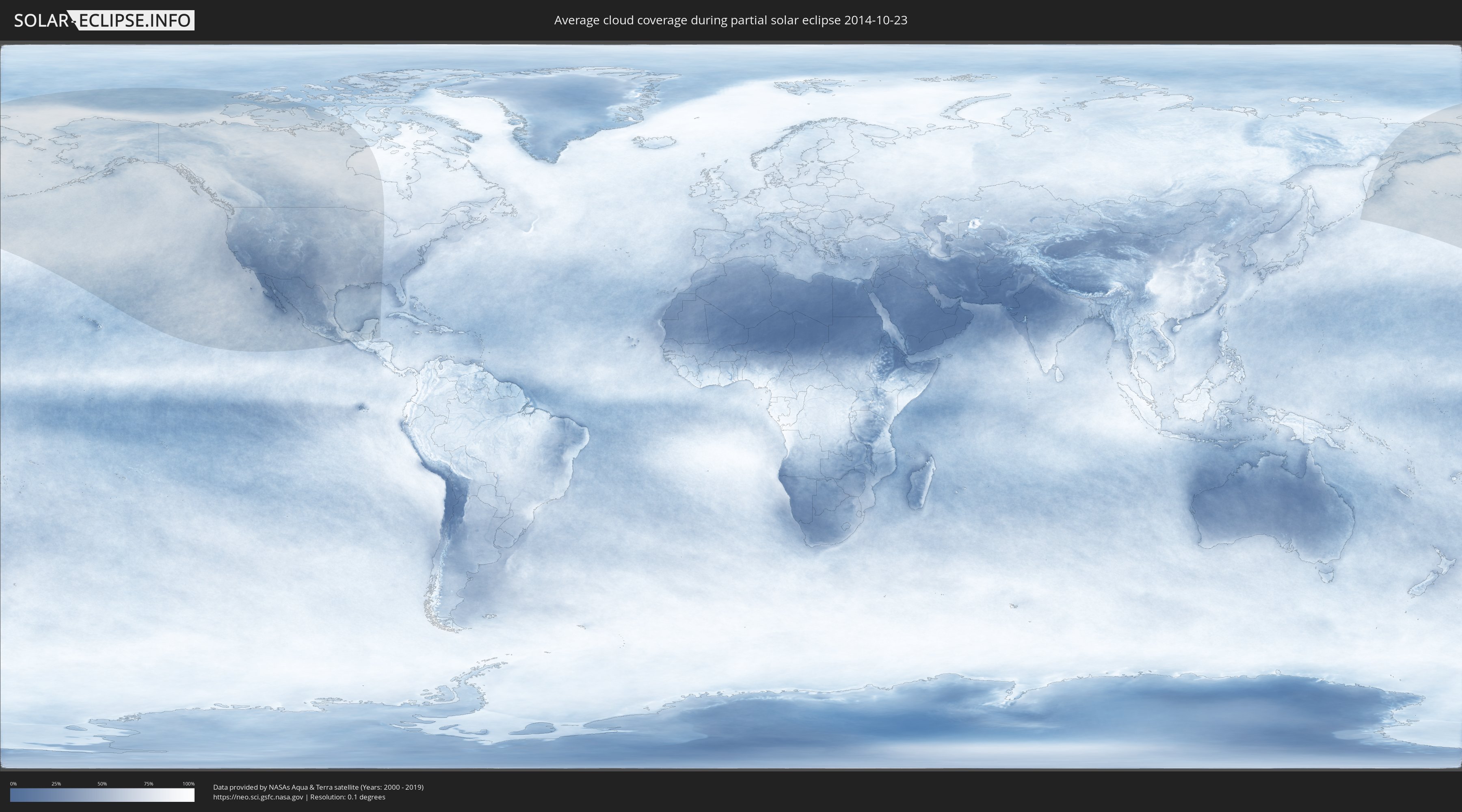The image size is (1462, 812).
Task: Click the 75% legend label
Action: point(148,784)
